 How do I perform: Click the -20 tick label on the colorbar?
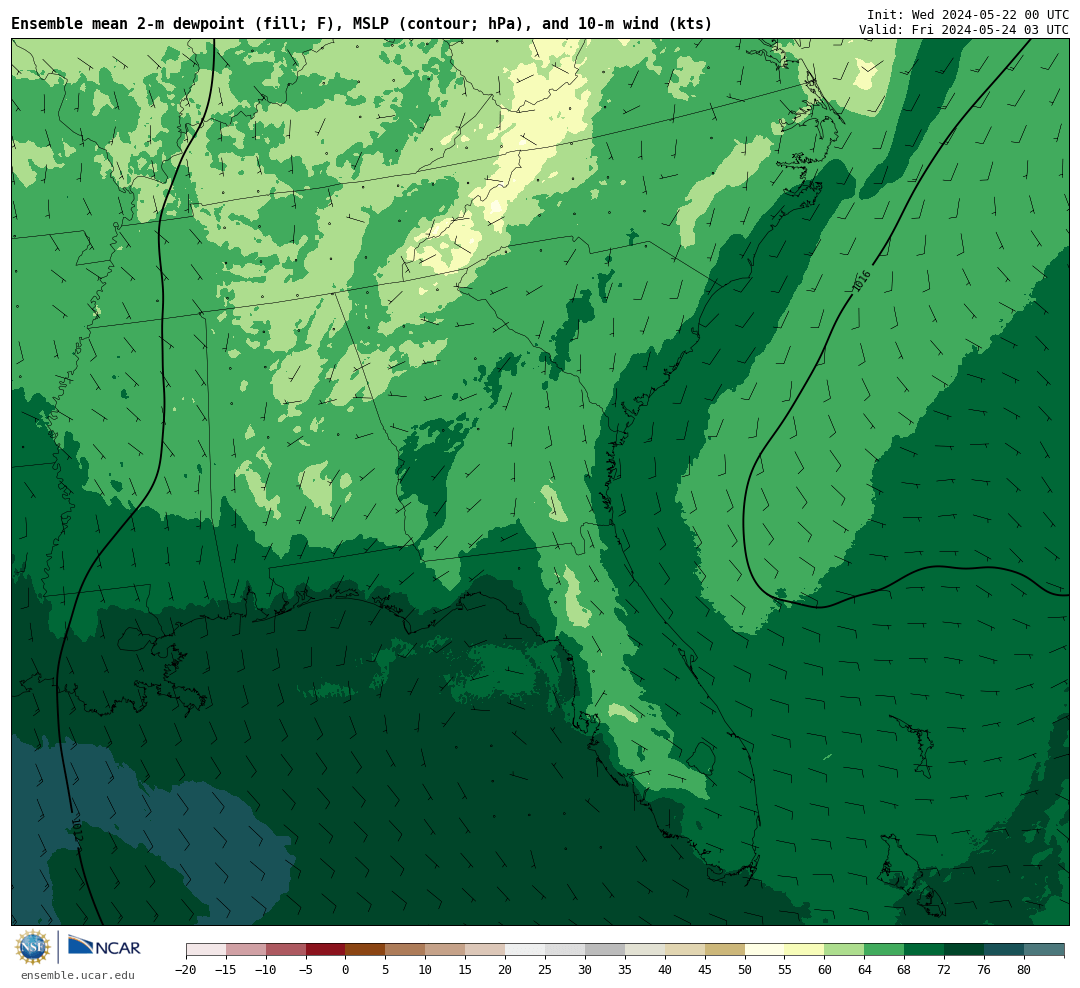[186, 969]
